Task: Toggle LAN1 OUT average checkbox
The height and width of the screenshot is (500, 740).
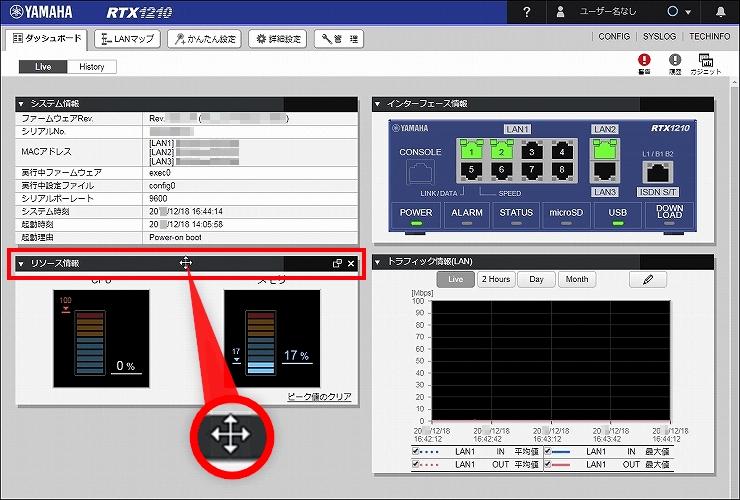Action: tap(416, 465)
